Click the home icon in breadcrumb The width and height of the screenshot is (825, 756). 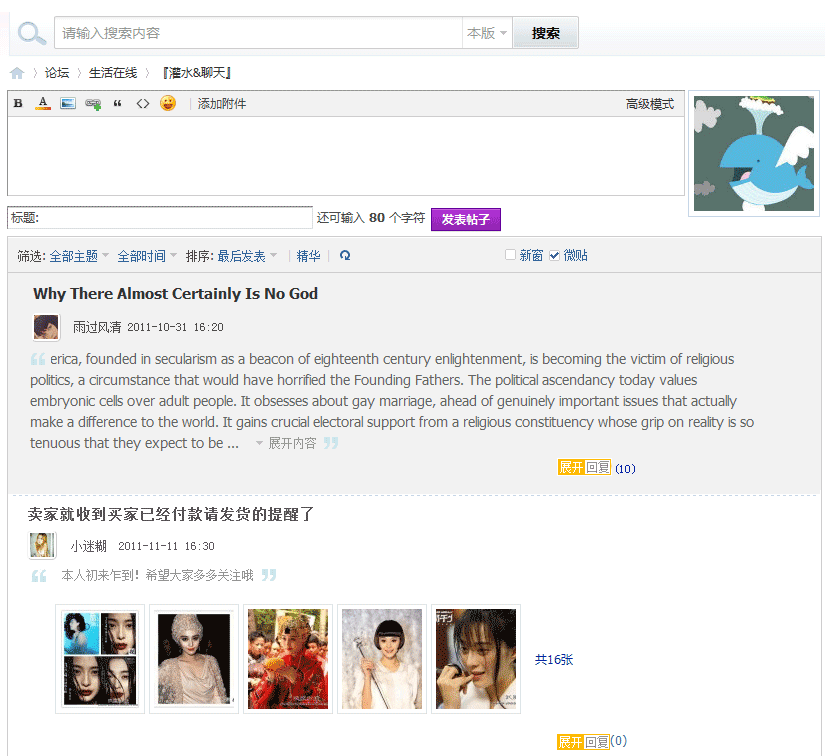(x=17, y=73)
